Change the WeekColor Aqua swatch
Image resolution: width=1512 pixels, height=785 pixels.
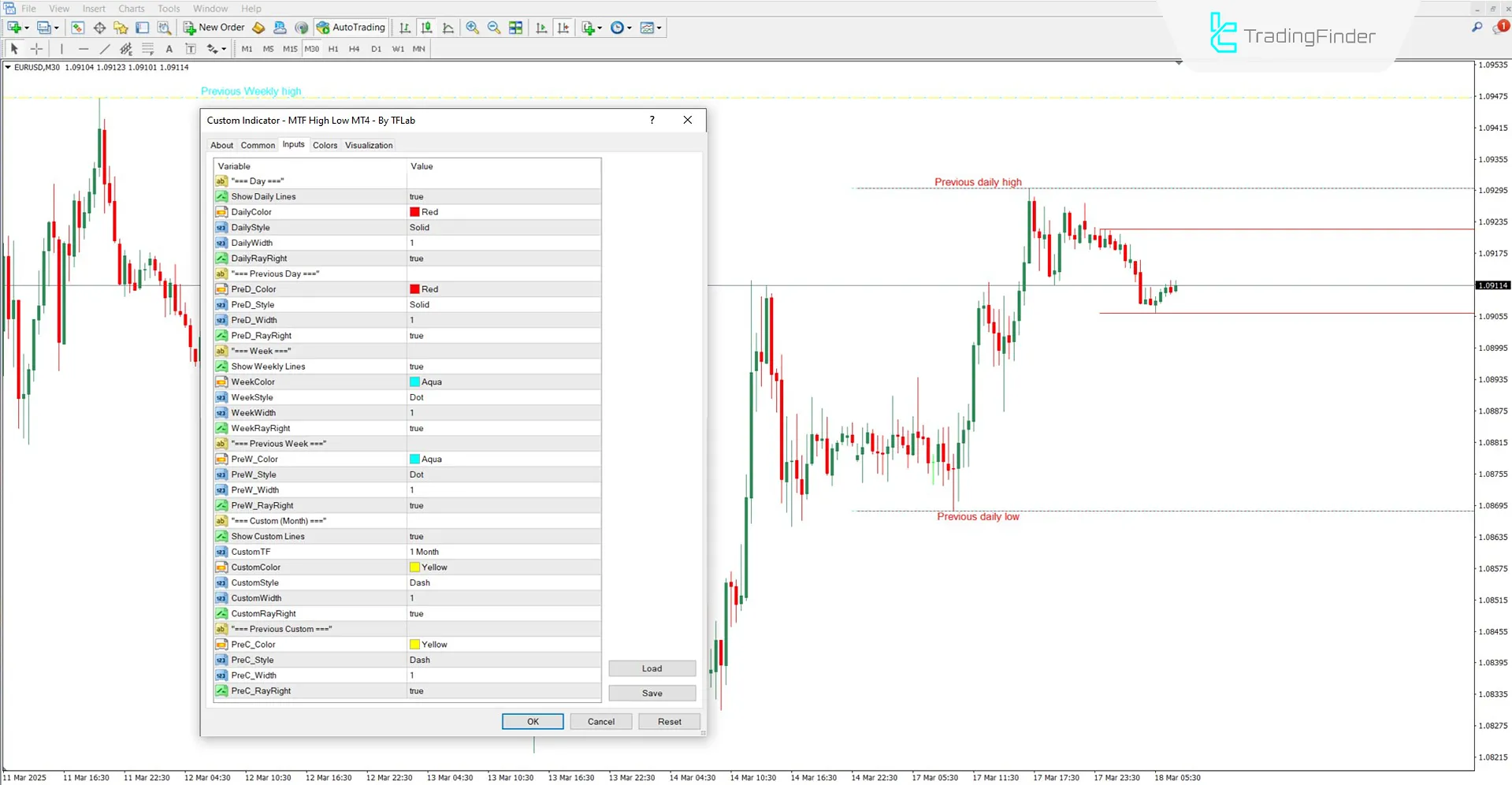414,381
